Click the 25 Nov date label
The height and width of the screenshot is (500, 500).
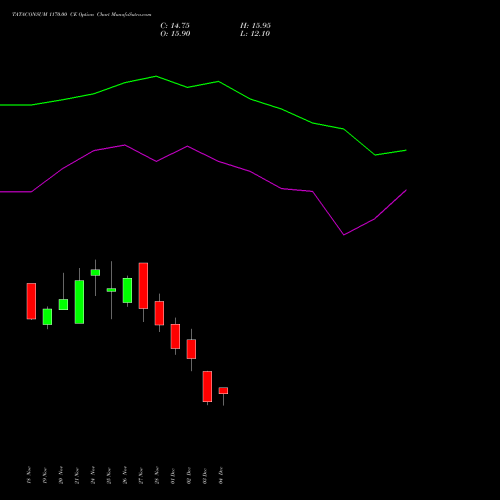pyautogui.click(x=109, y=475)
